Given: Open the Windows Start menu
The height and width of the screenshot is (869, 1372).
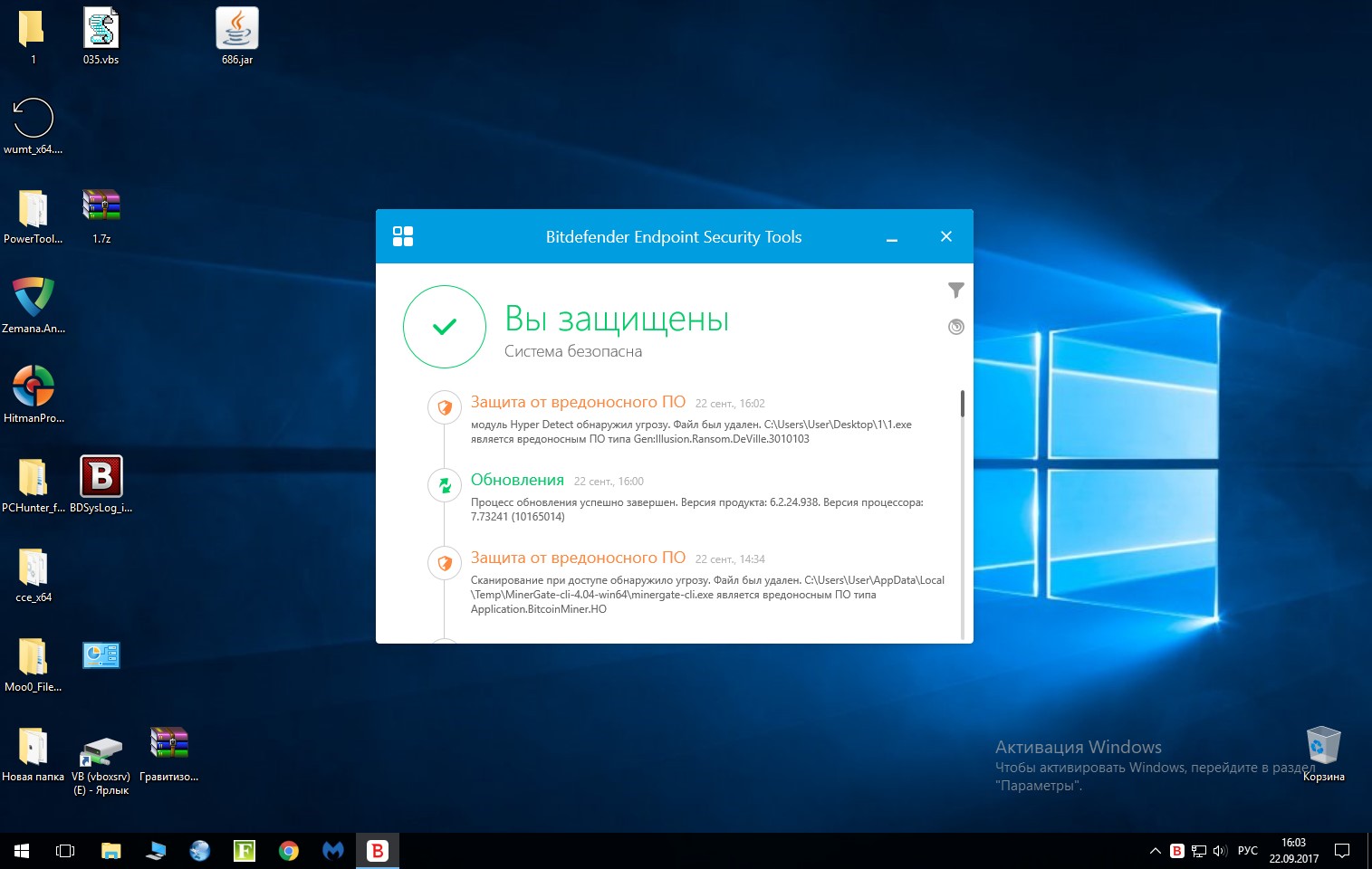Looking at the screenshot, I should (x=22, y=851).
